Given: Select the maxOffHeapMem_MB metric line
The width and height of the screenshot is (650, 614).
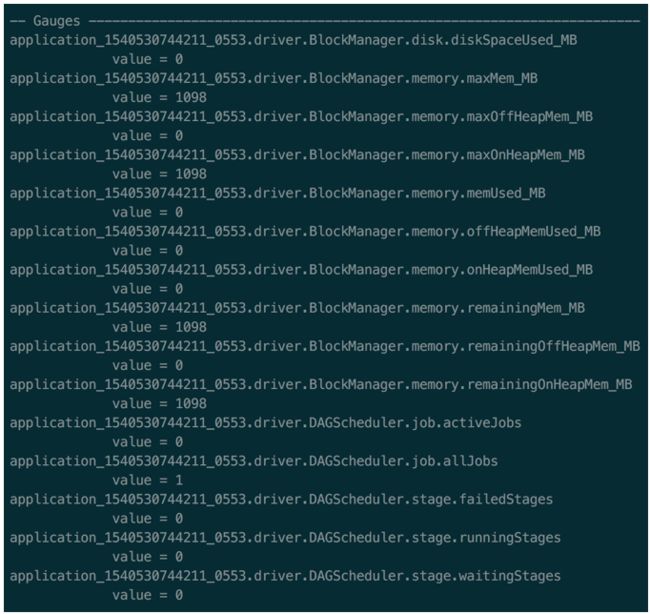Looking at the screenshot, I should point(301,117).
